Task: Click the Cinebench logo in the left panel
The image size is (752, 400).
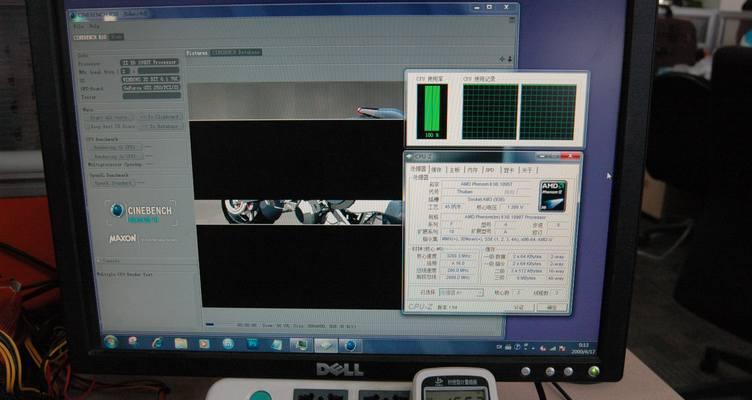Action: (141, 213)
